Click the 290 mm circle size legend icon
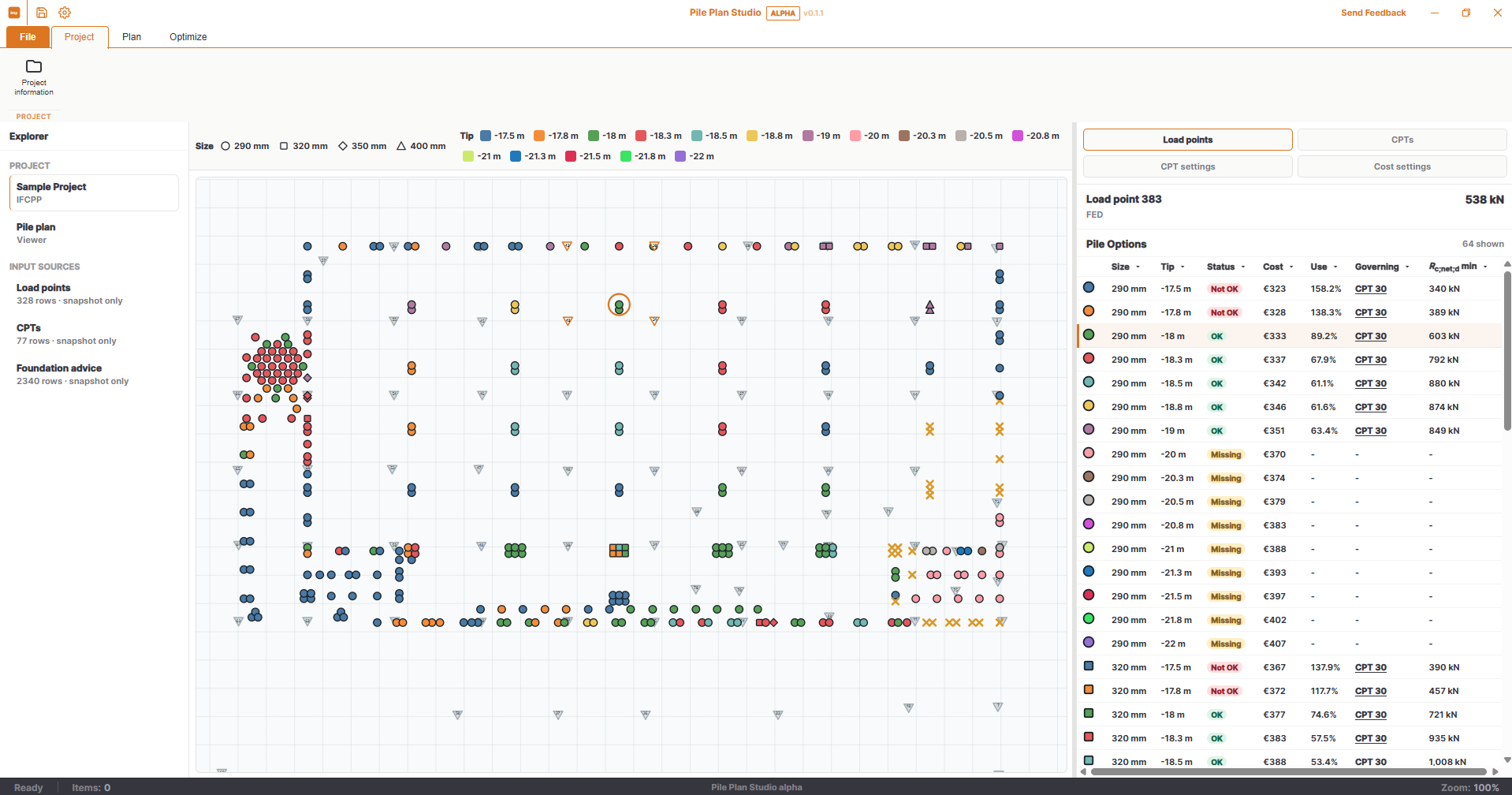 click(x=225, y=146)
